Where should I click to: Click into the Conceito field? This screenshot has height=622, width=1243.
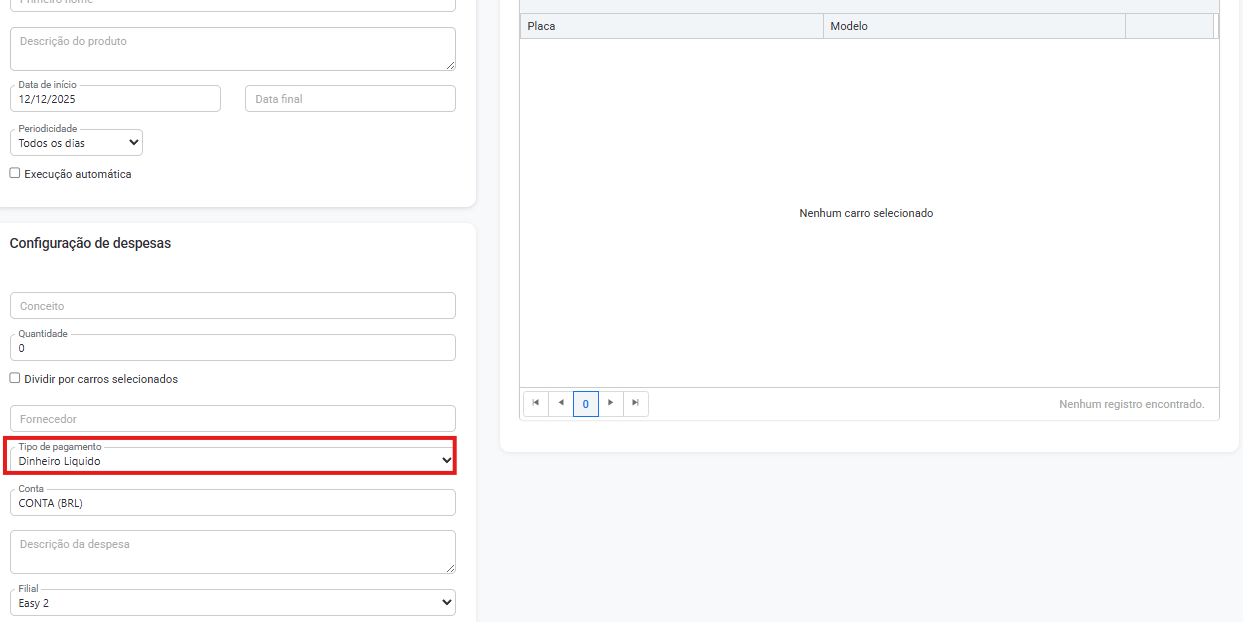[x=232, y=306]
